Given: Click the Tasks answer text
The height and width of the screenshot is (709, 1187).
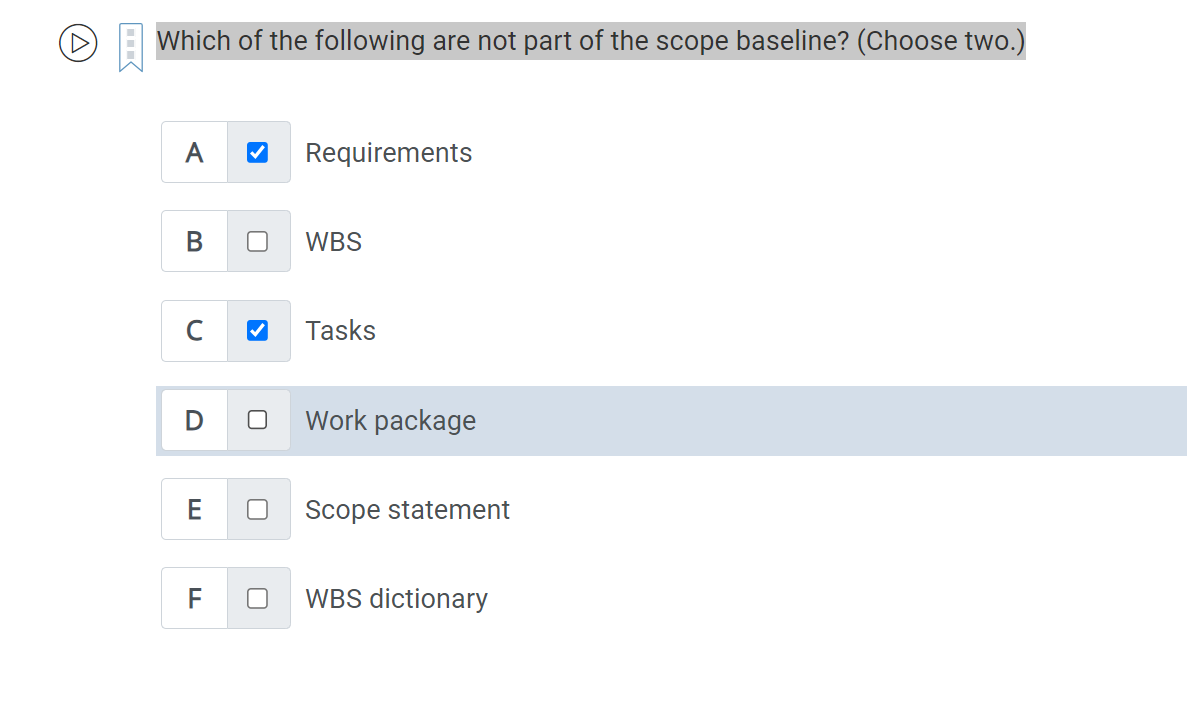Looking at the screenshot, I should point(341,331).
